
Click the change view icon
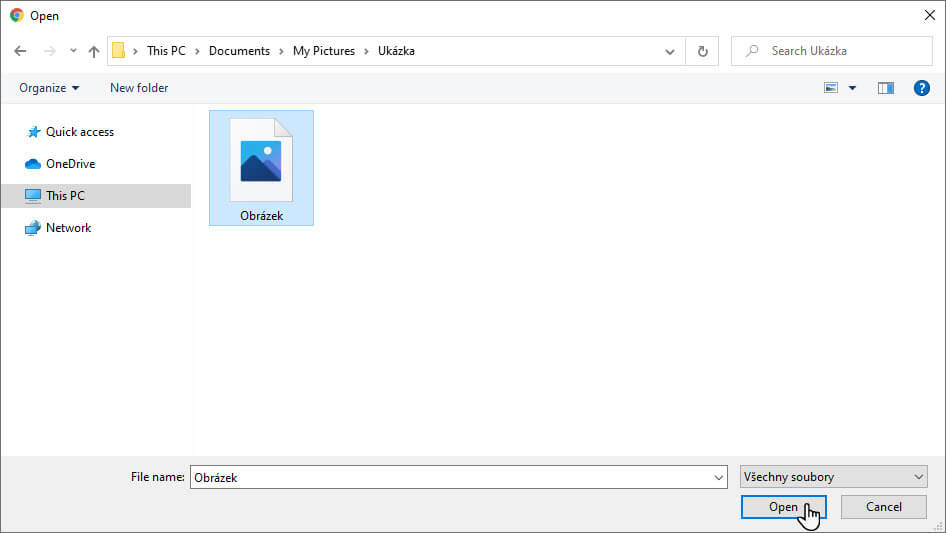831,88
